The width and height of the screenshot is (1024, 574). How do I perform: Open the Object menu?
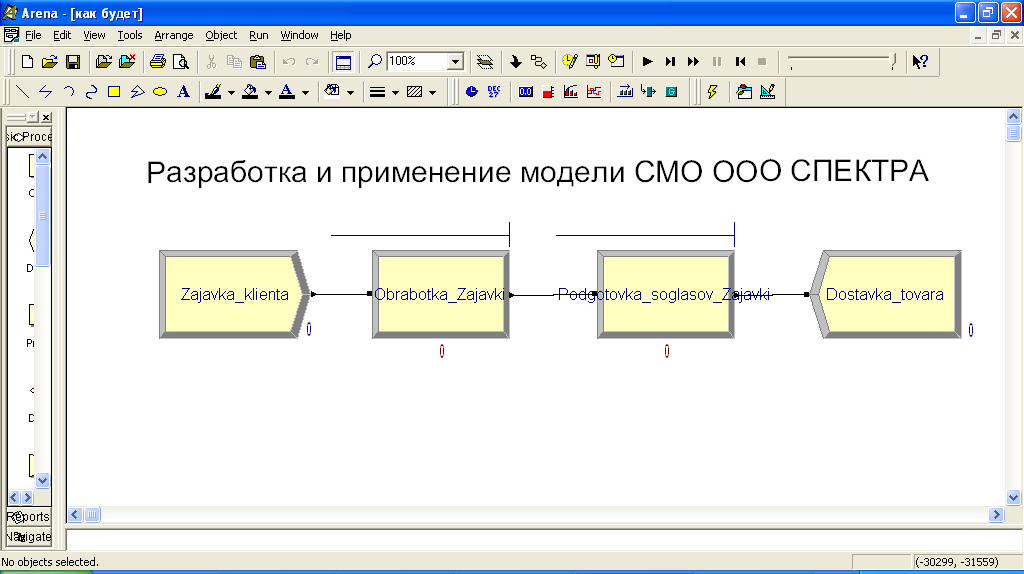(x=221, y=35)
